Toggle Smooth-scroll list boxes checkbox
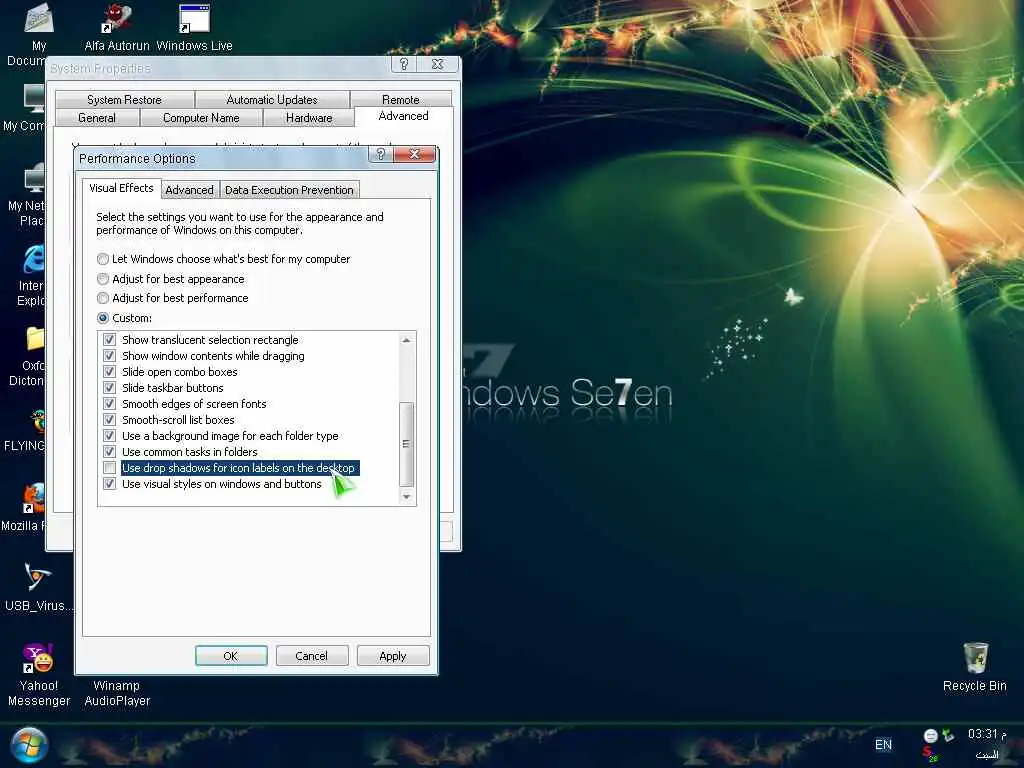Screen dimensions: 1024x768 click(x=110, y=420)
